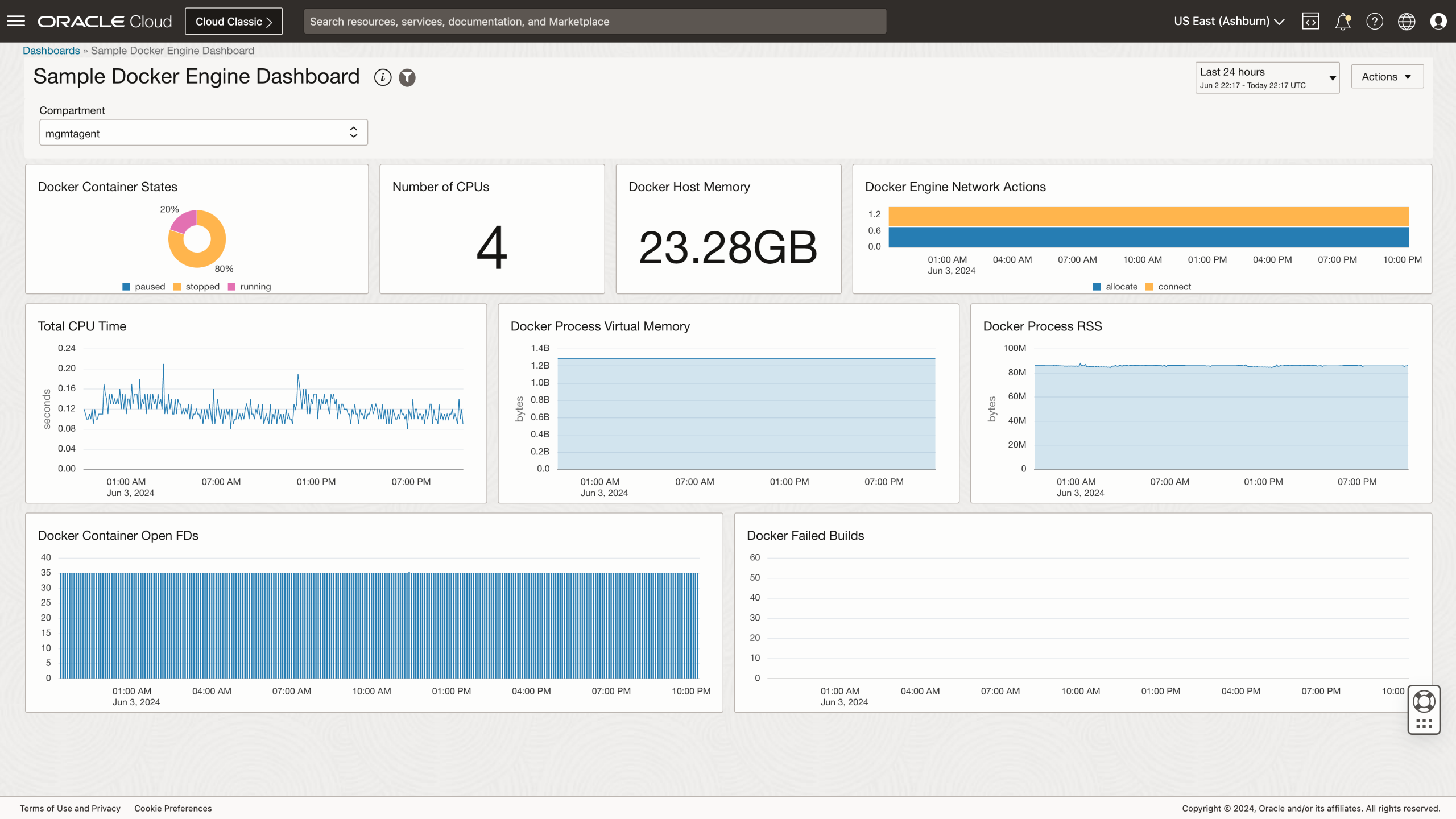Show dashboard info via the info icon
The image size is (1456, 819).
(382, 77)
